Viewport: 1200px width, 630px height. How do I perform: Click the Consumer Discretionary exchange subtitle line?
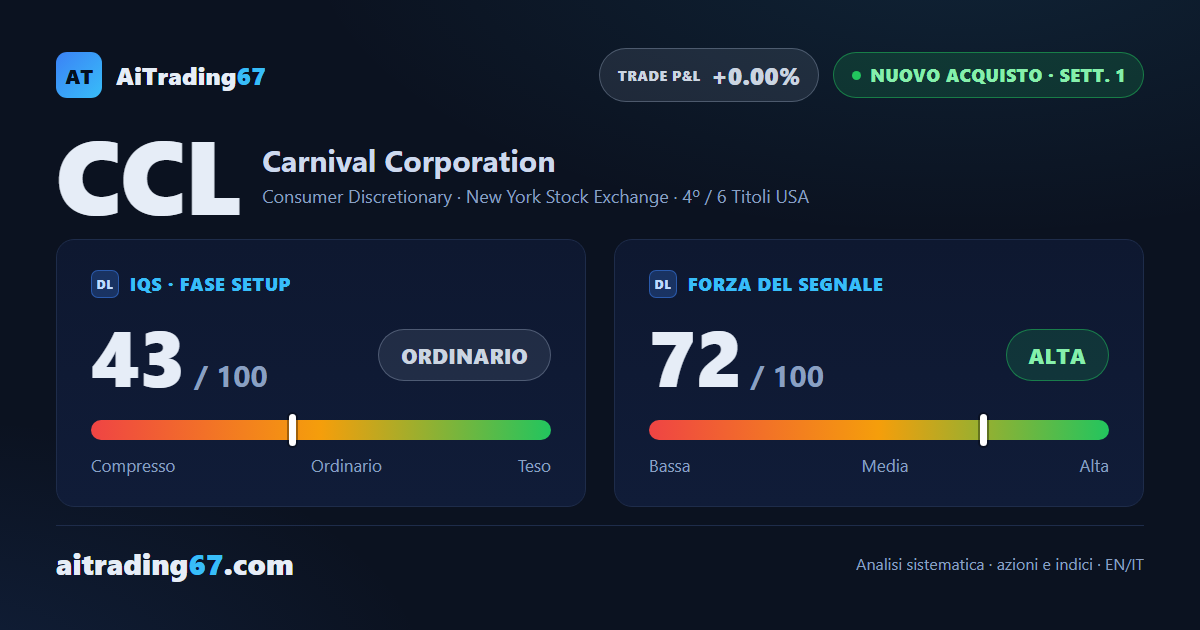coord(535,197)
